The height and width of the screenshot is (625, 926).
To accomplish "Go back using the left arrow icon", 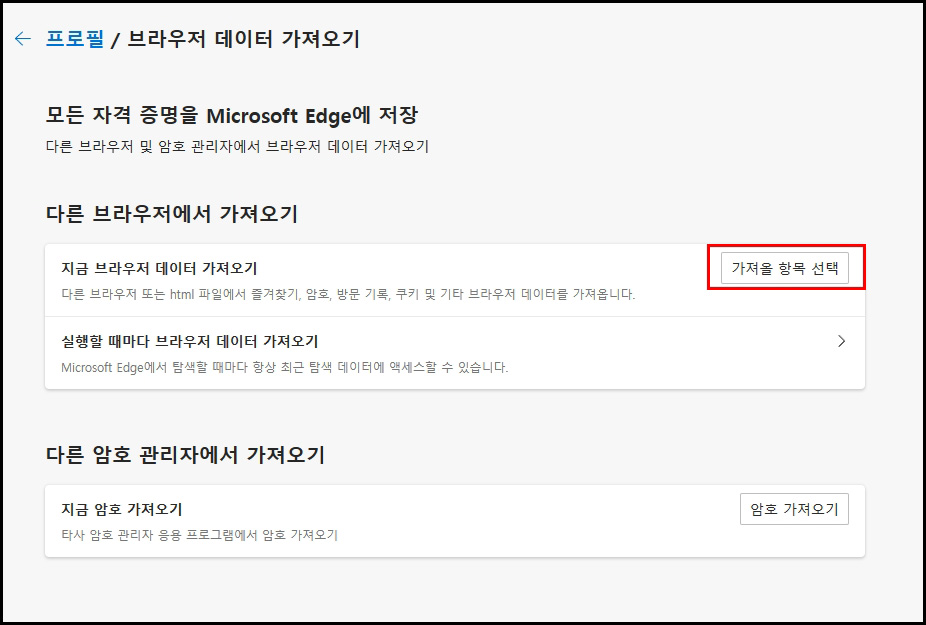I will point(22,39).
